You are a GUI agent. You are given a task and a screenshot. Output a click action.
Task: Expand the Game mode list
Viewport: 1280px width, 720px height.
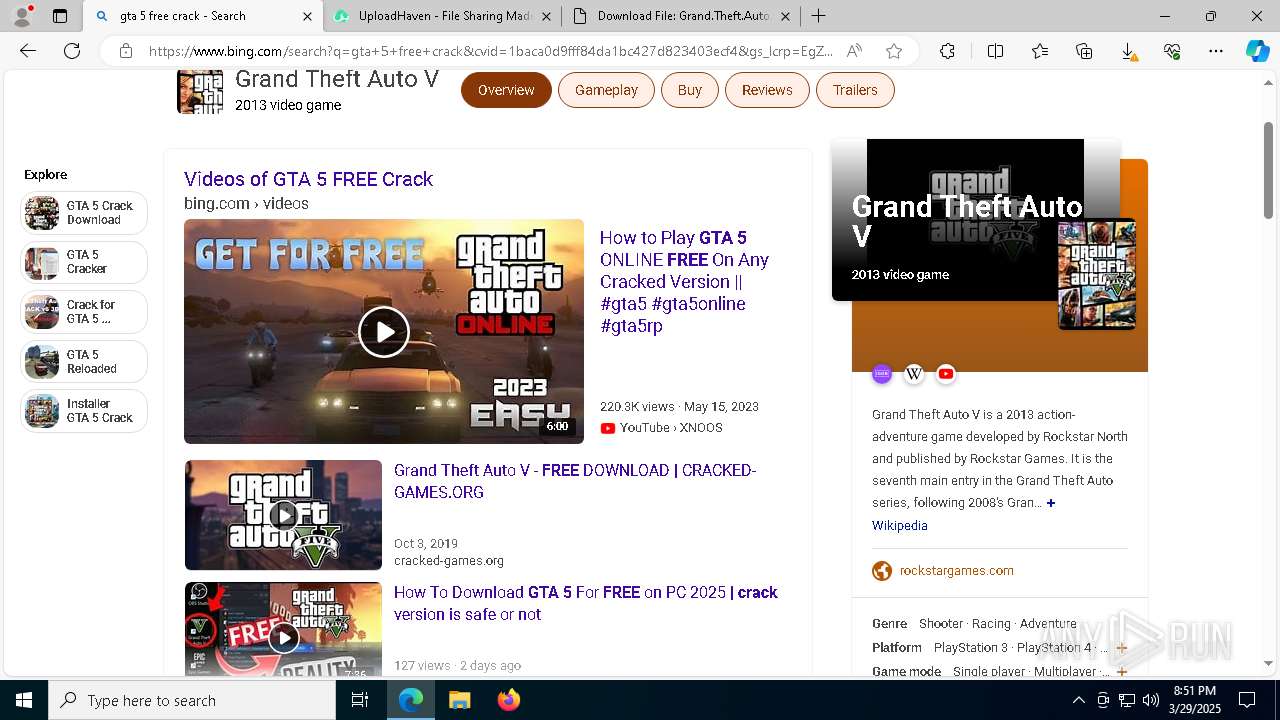[x=1122, y=672]
